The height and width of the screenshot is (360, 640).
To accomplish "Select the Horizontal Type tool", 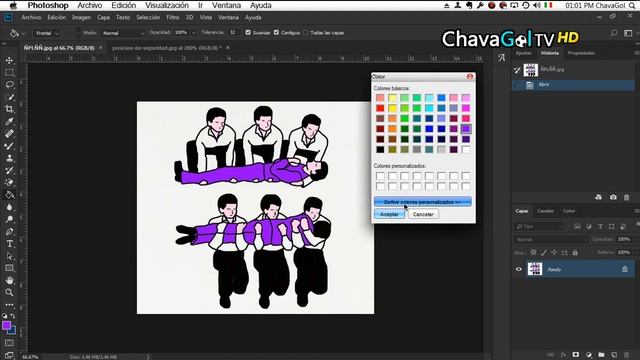I will tap(9, 244).
